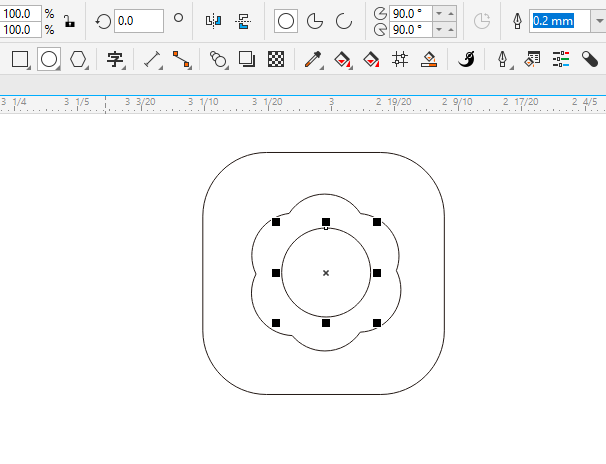This screenshot has height=464, width=606.
Task: Select the Ellipse tool
Action: pos(49,59)
